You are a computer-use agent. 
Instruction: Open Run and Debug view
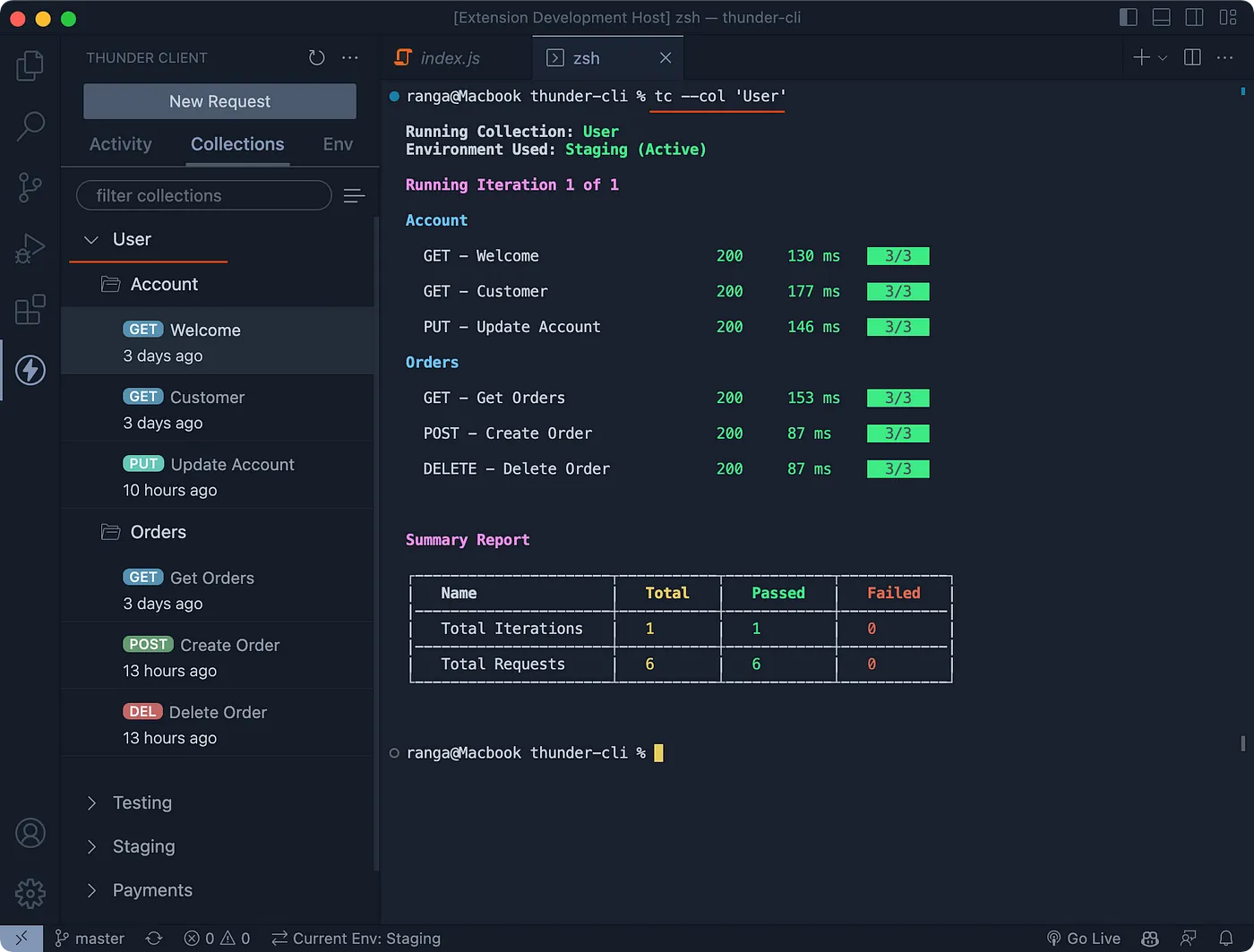(30, 248)
